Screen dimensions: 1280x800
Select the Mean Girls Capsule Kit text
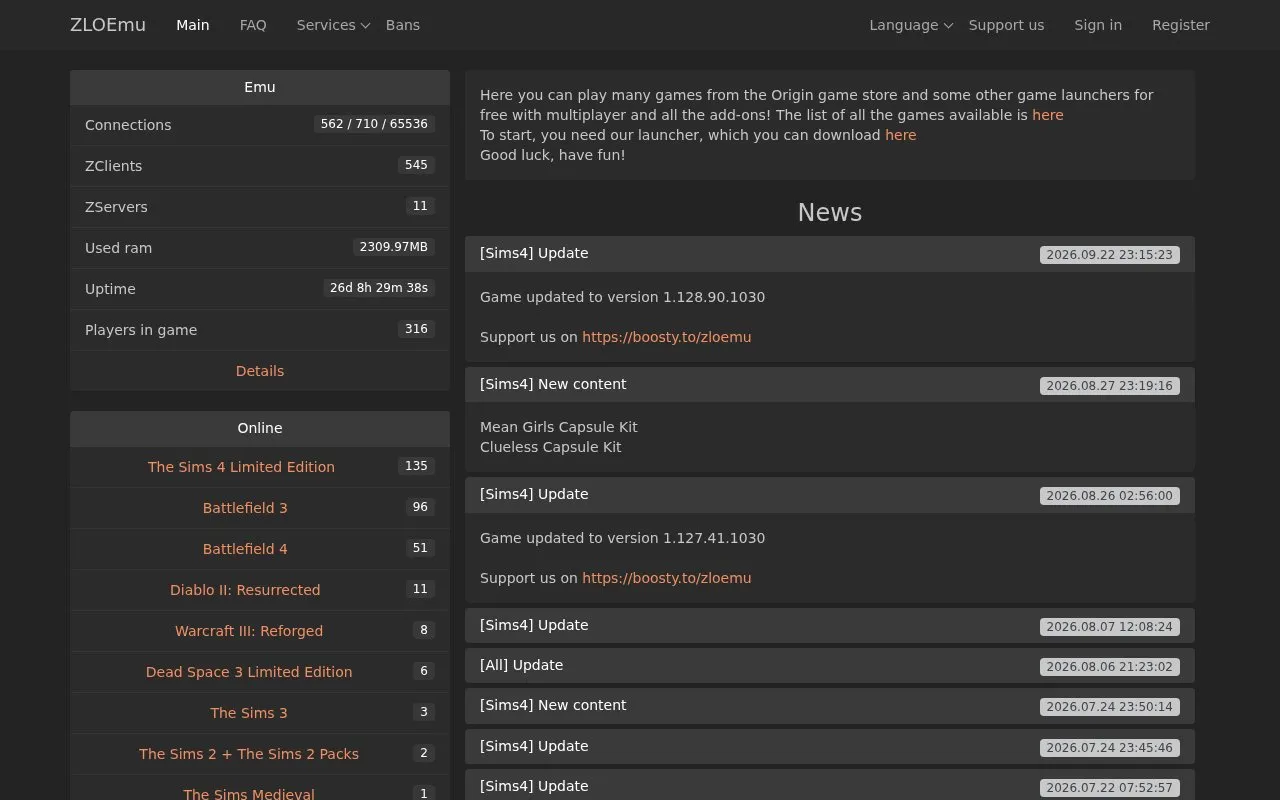(558, 427)
